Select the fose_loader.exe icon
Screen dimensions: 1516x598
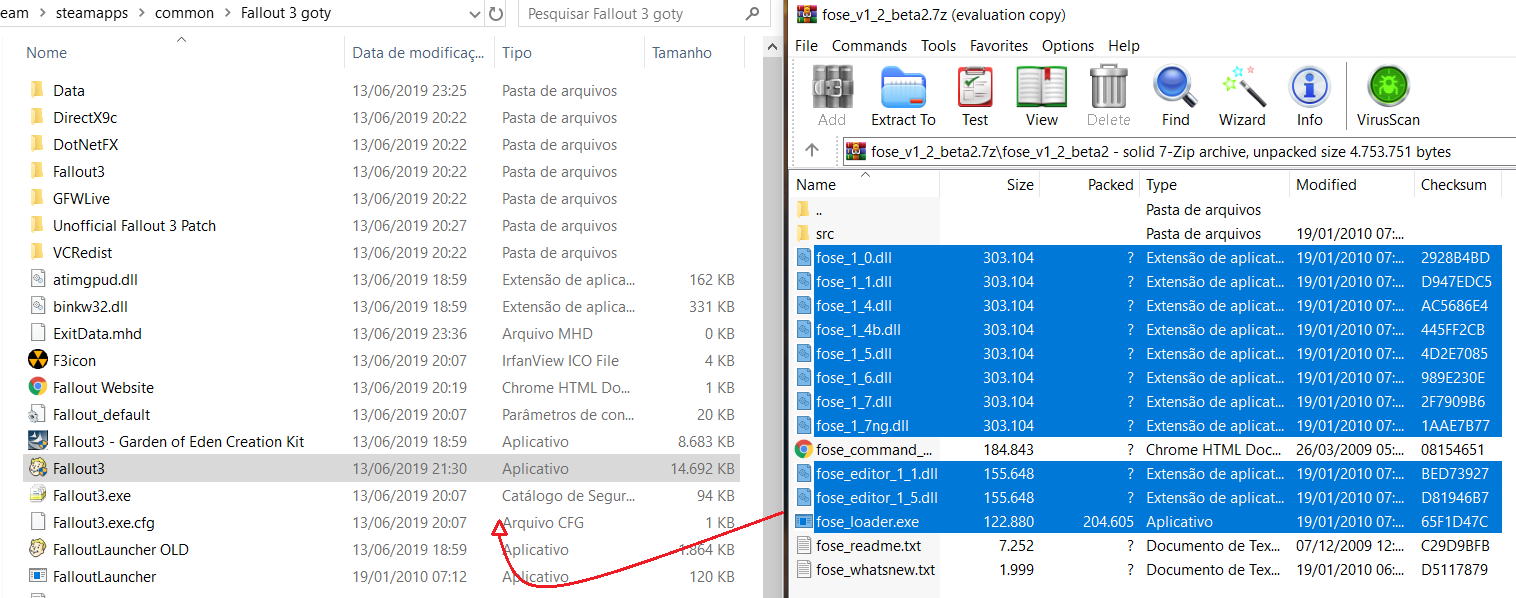click(804, 522)
